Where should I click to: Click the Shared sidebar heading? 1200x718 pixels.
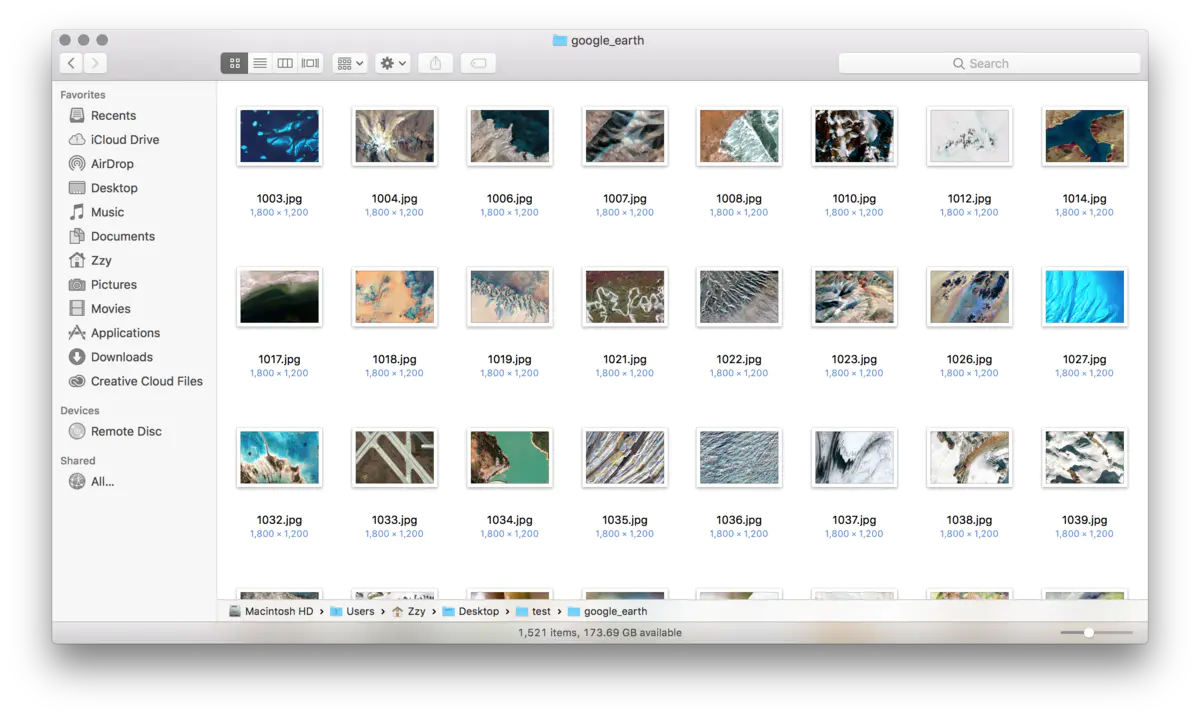pyautogui.click(x=78, y=461)
